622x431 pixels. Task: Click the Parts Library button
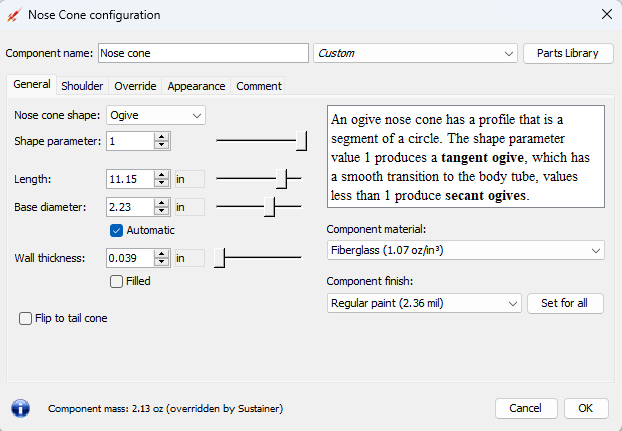(x=568, y=53)
